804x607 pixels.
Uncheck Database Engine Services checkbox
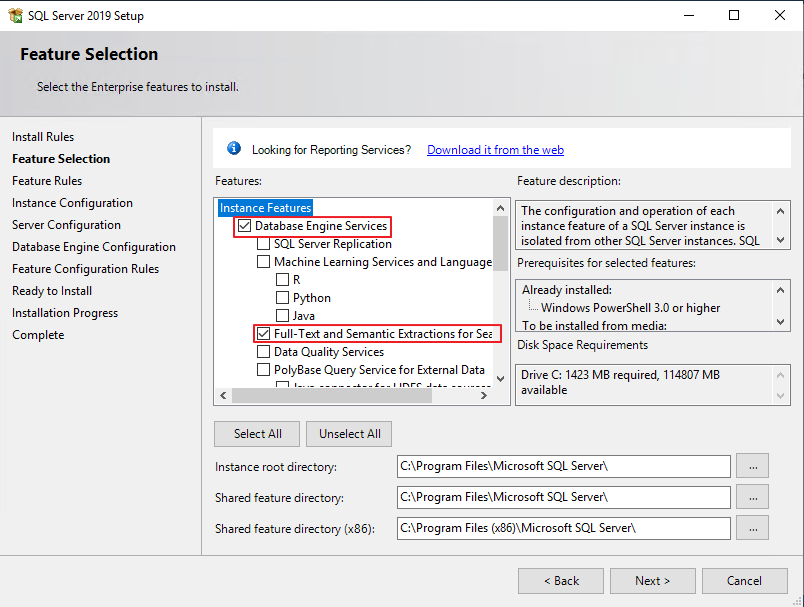point(245,226)
